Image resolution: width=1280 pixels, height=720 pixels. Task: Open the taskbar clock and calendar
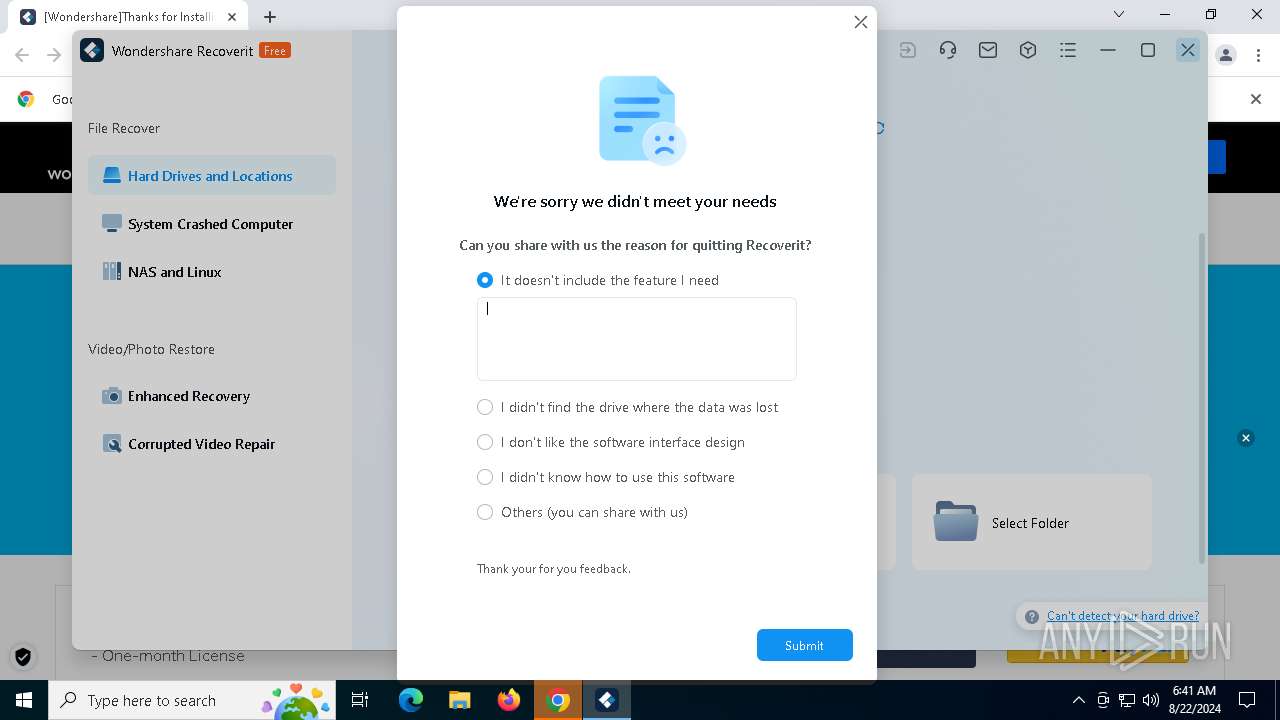(1193, 700)
